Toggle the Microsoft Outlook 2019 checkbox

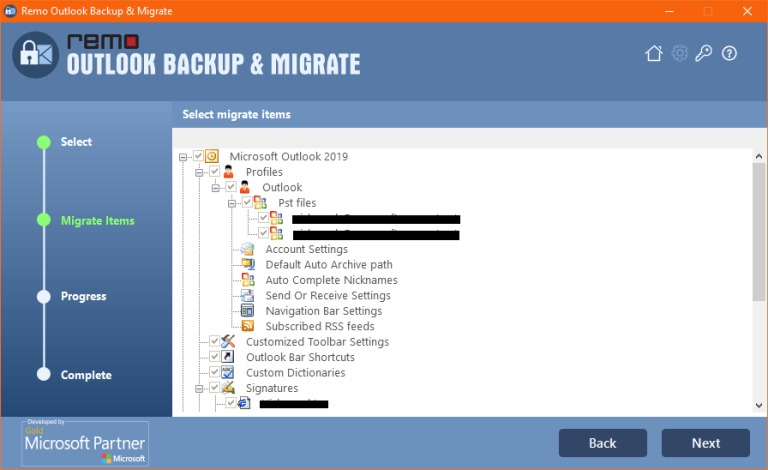point(198,156)
